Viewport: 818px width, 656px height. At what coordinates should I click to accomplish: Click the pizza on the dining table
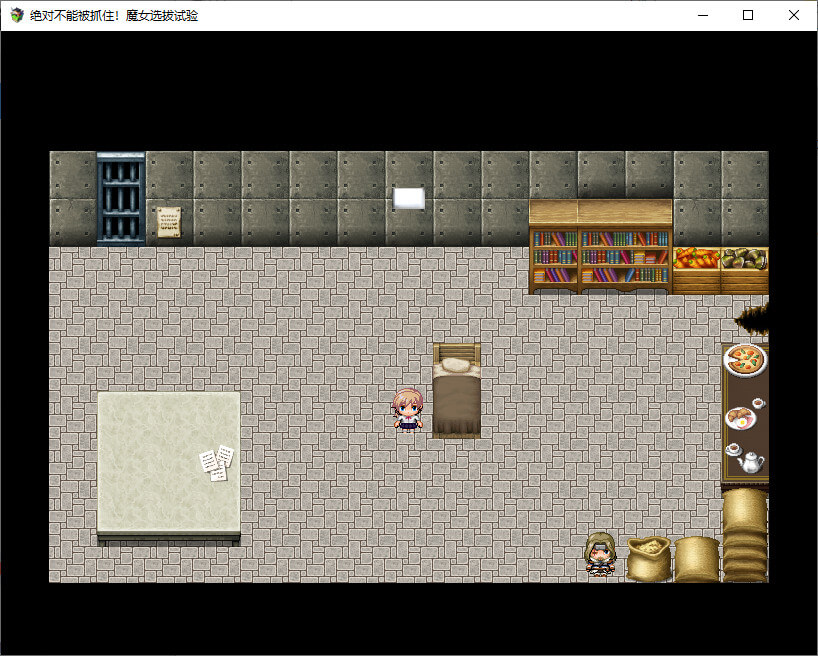pyautogui.click(x=744, y=359)
